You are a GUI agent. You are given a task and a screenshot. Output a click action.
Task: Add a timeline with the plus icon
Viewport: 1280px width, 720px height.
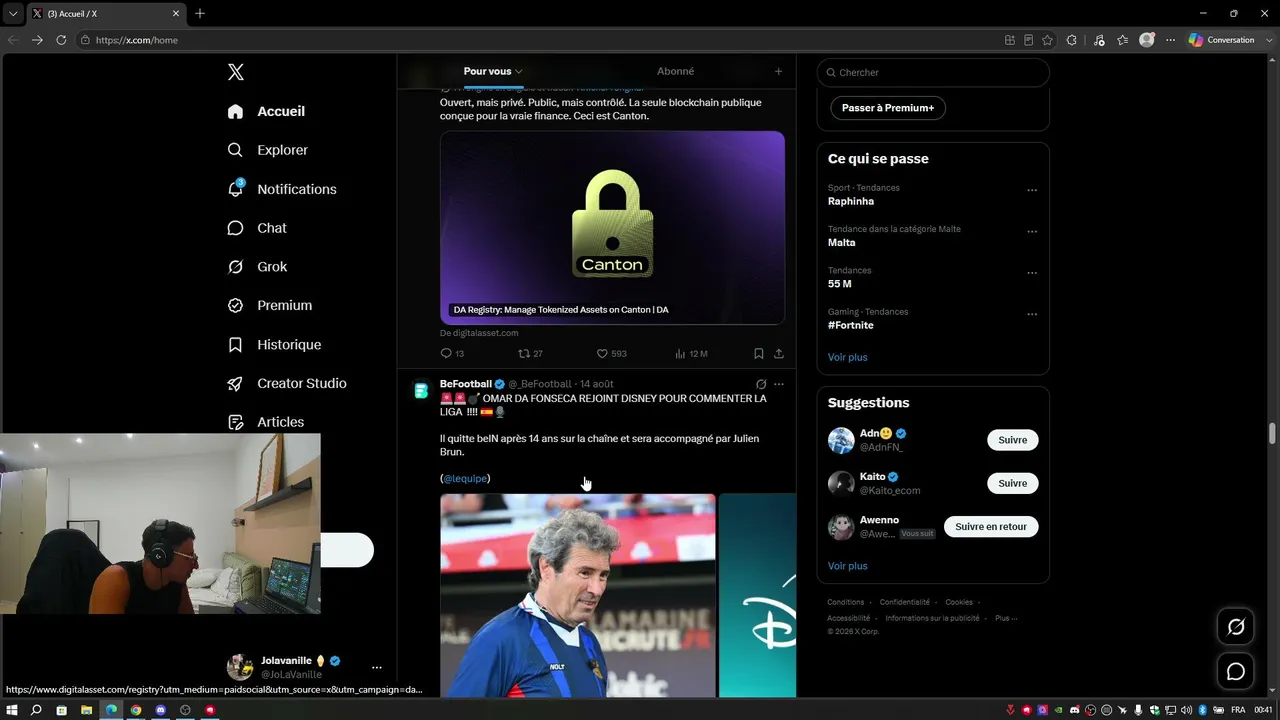tap(778, 71)
